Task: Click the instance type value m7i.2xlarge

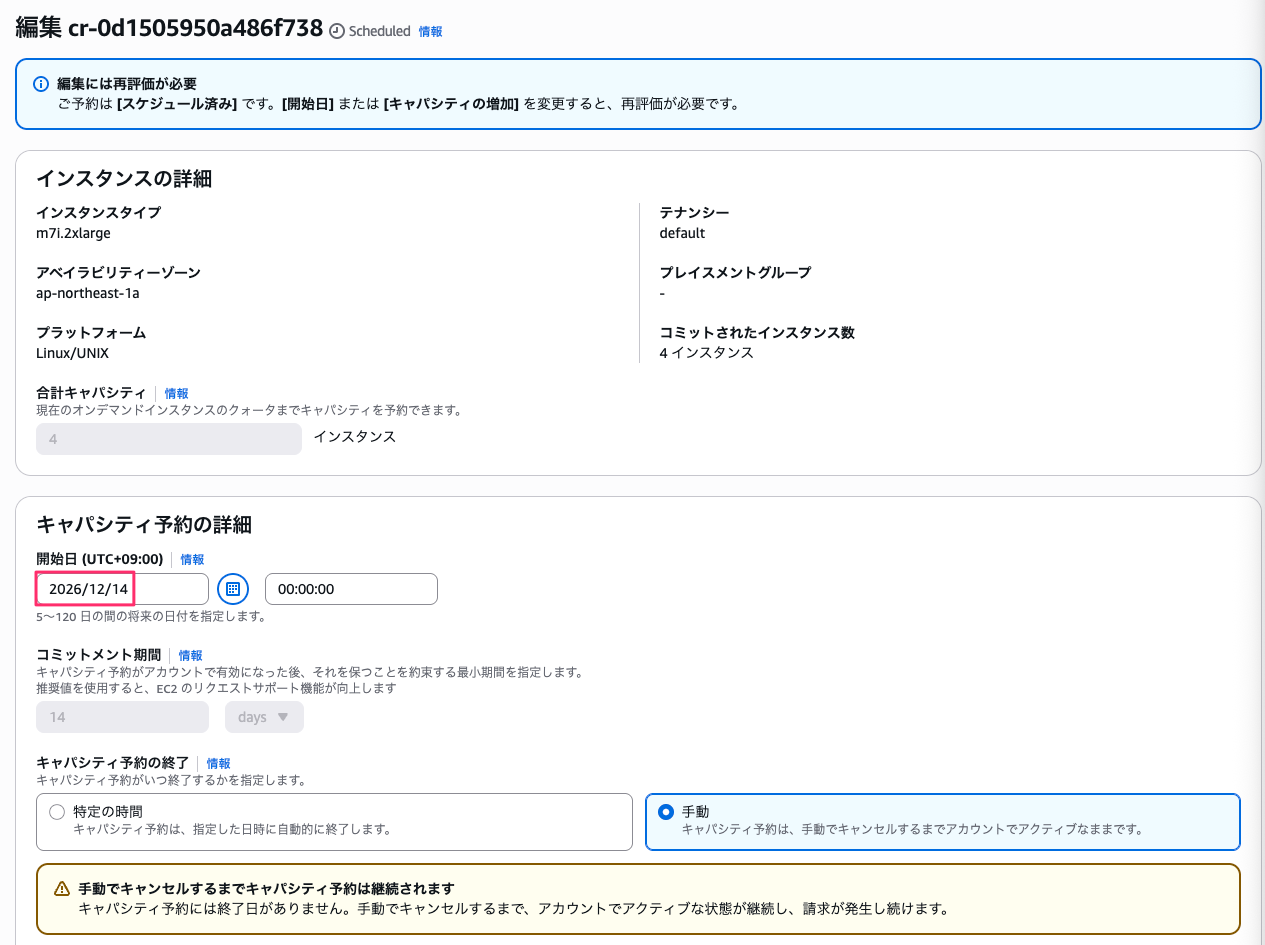Action: point(73,233)
